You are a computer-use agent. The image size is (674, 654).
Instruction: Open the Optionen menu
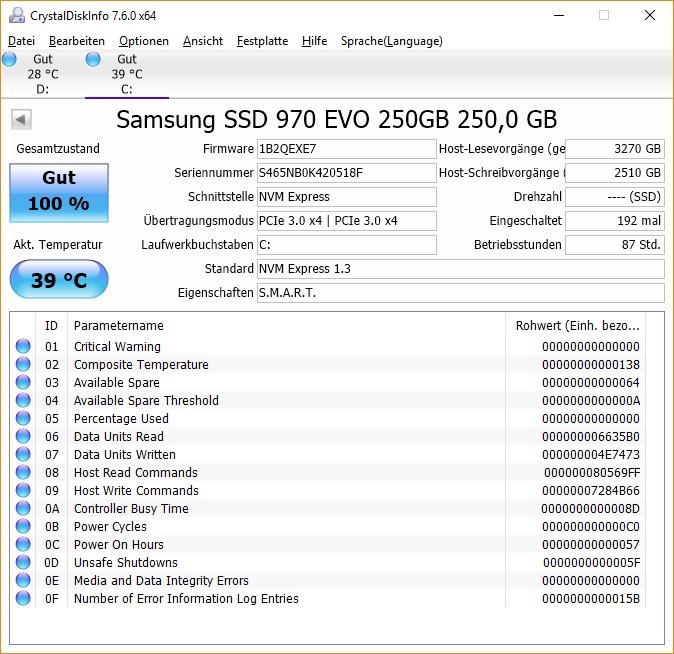[144, 41]
